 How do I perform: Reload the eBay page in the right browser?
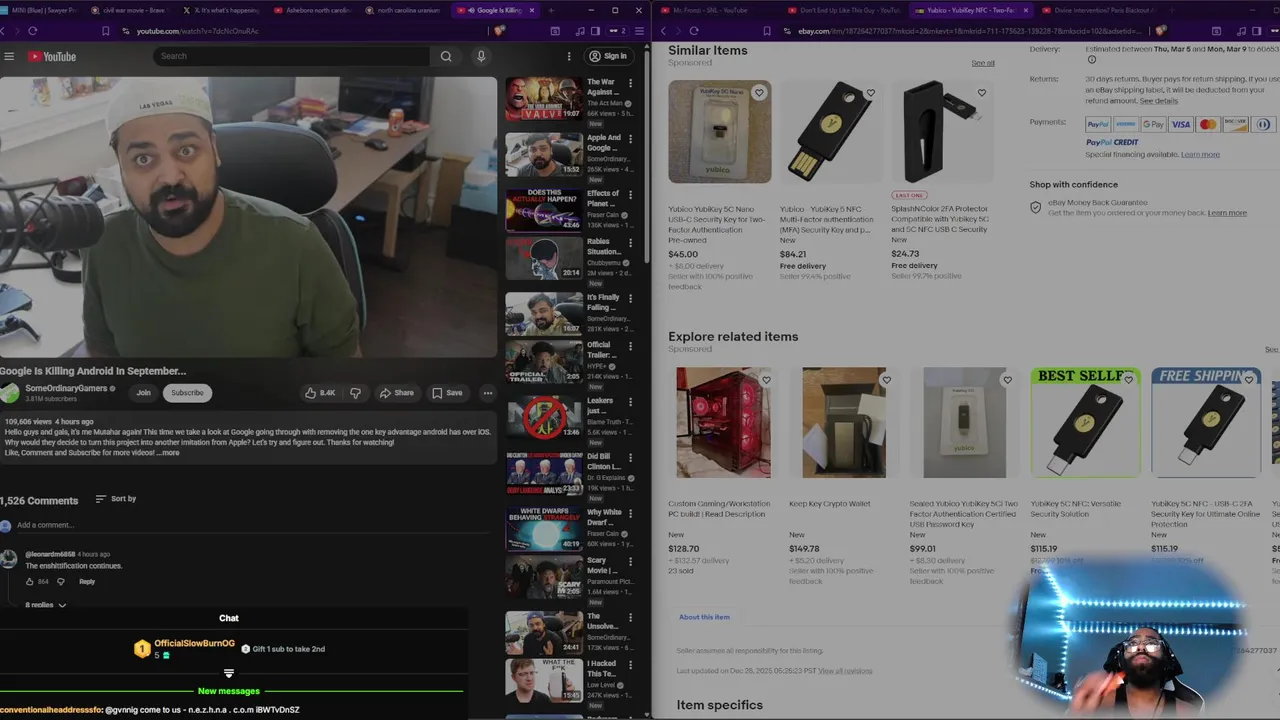tap(694, 31)
